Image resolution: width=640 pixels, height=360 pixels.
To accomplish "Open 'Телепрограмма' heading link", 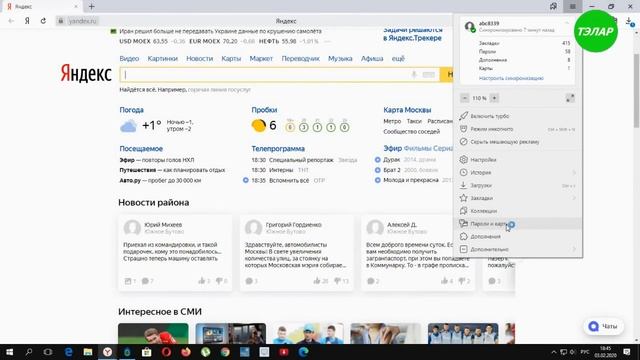I will click(x=278, y=149).
